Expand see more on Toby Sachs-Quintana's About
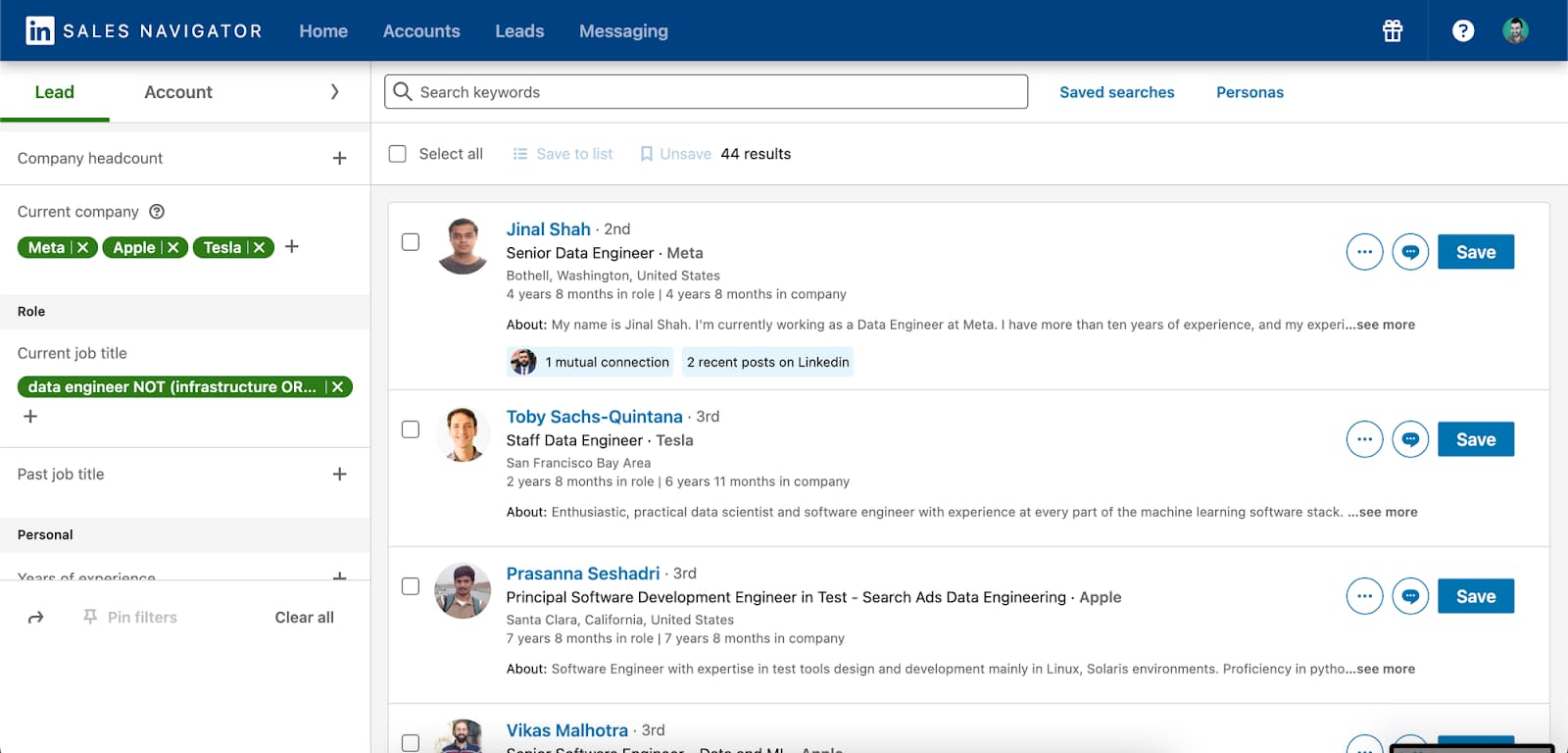1568x753 pixels. click(1389, 512)
